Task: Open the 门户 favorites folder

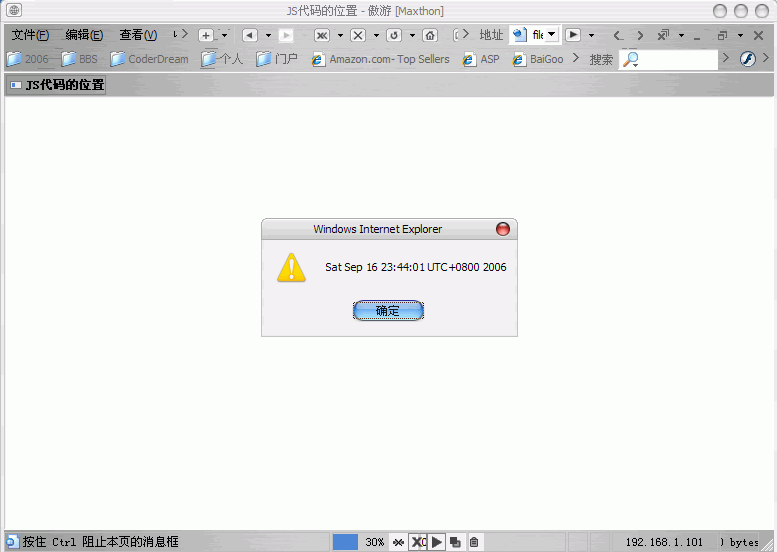Action: click(277, 59)
